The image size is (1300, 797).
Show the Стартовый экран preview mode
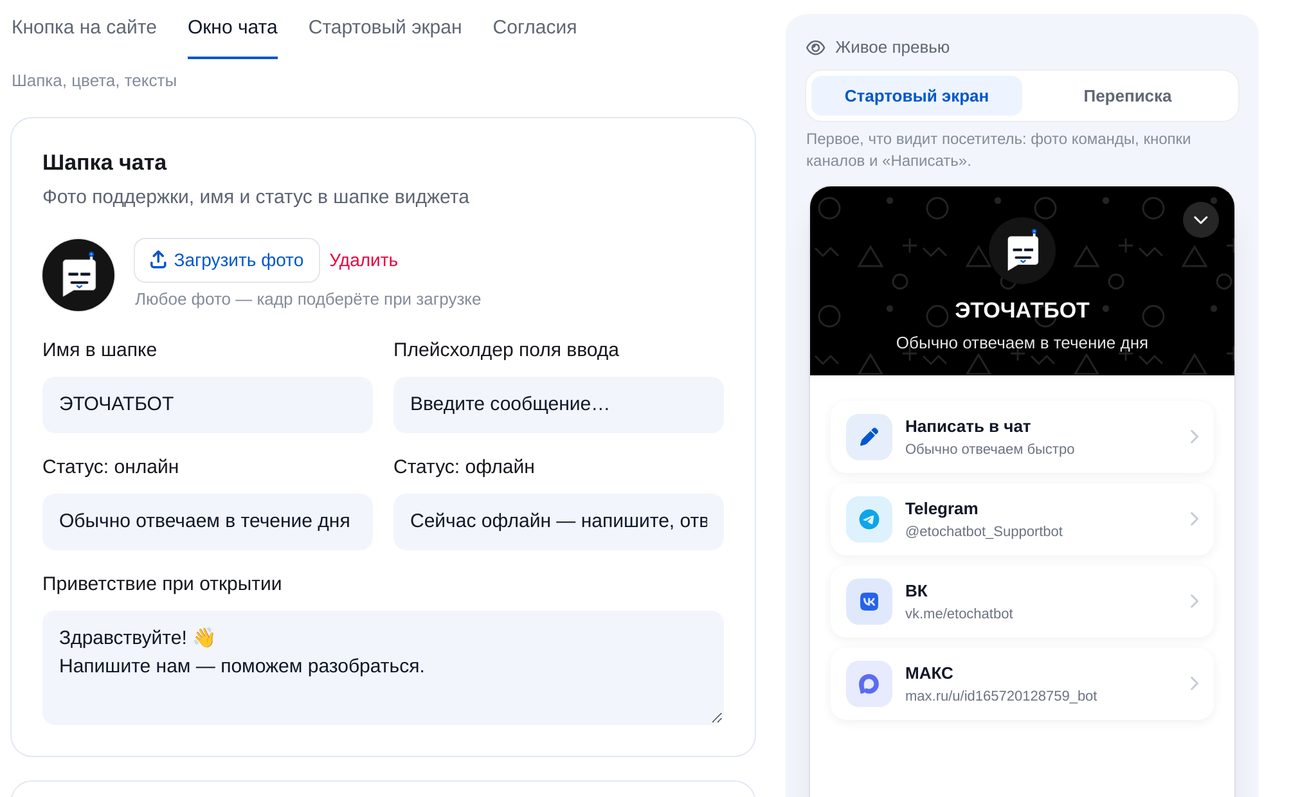(916, 96)
